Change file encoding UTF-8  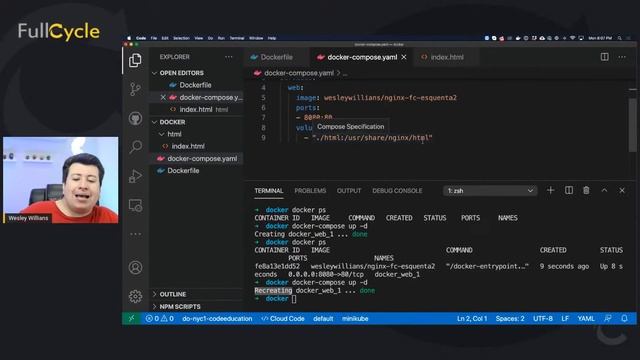tap(542, 318)
